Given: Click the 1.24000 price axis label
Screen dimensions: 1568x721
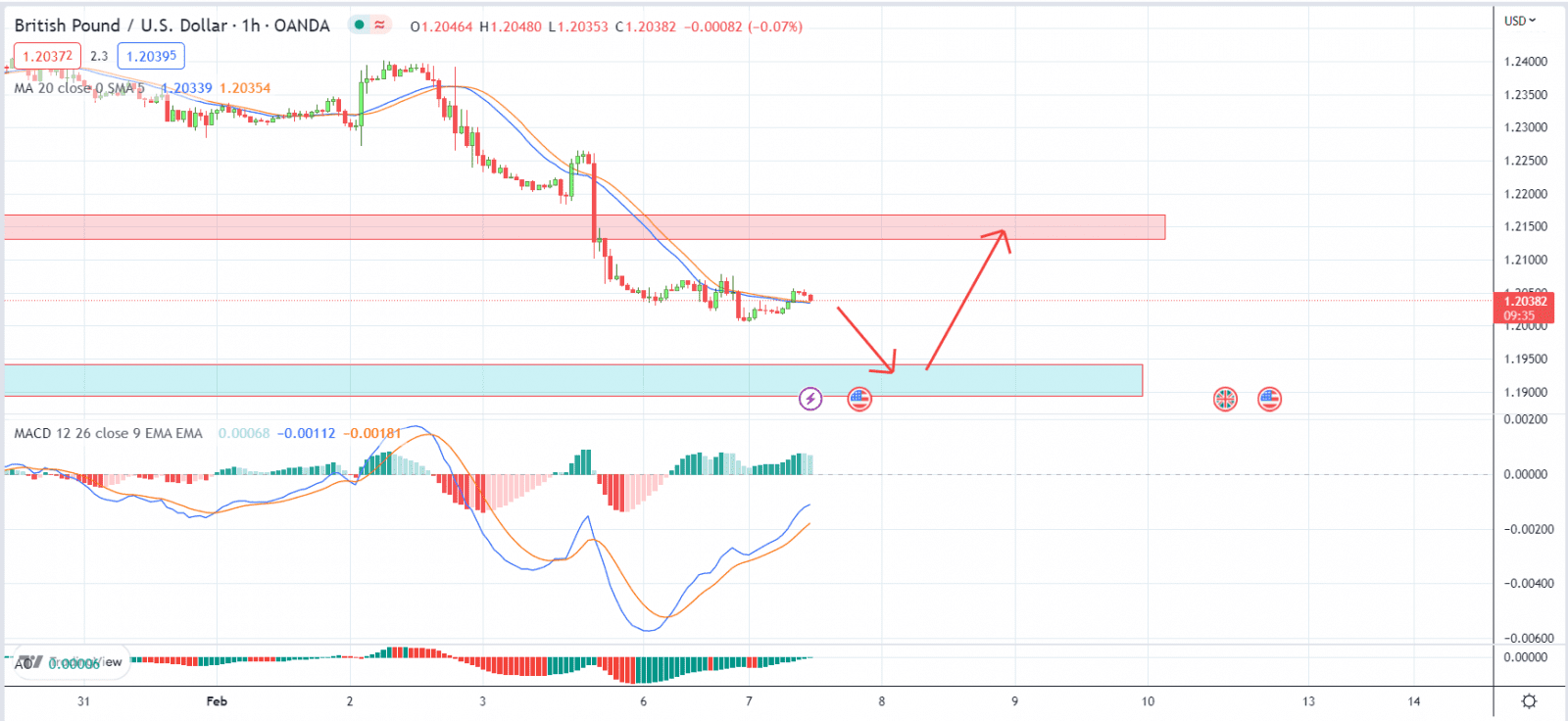Looking at the screenshot, I should (1526, 62).
